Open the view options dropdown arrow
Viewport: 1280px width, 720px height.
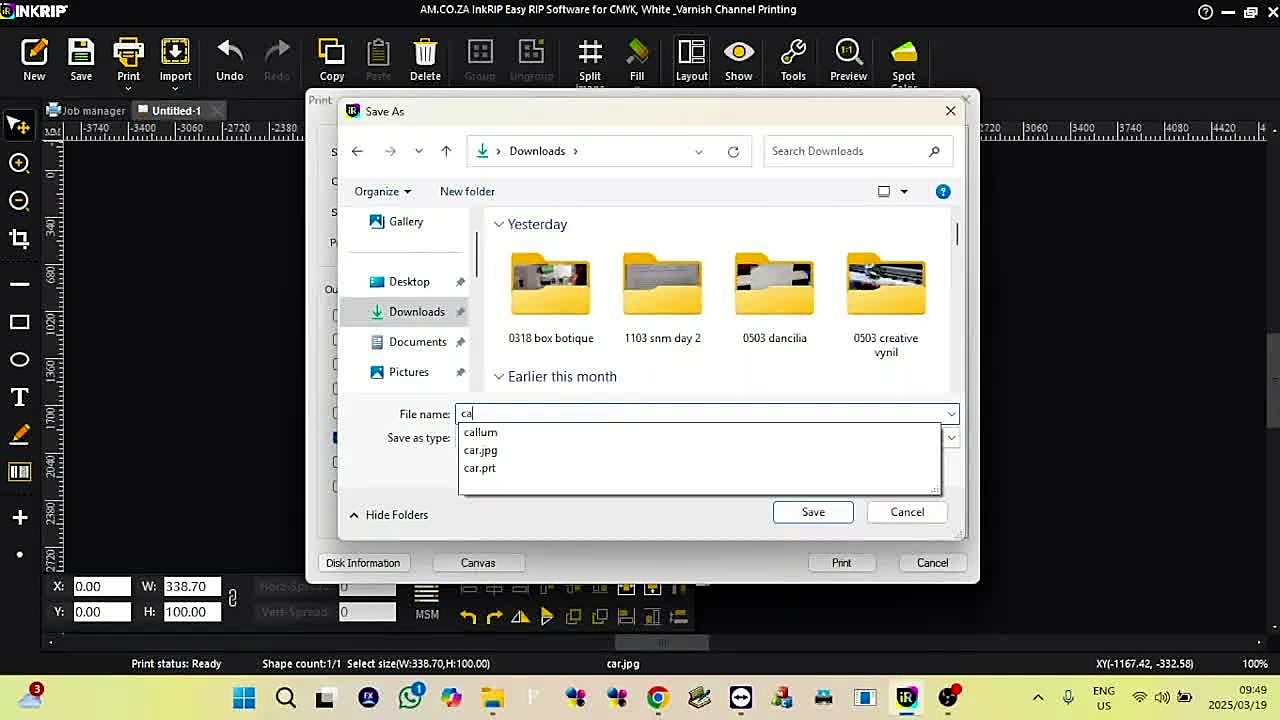[904, 191]
